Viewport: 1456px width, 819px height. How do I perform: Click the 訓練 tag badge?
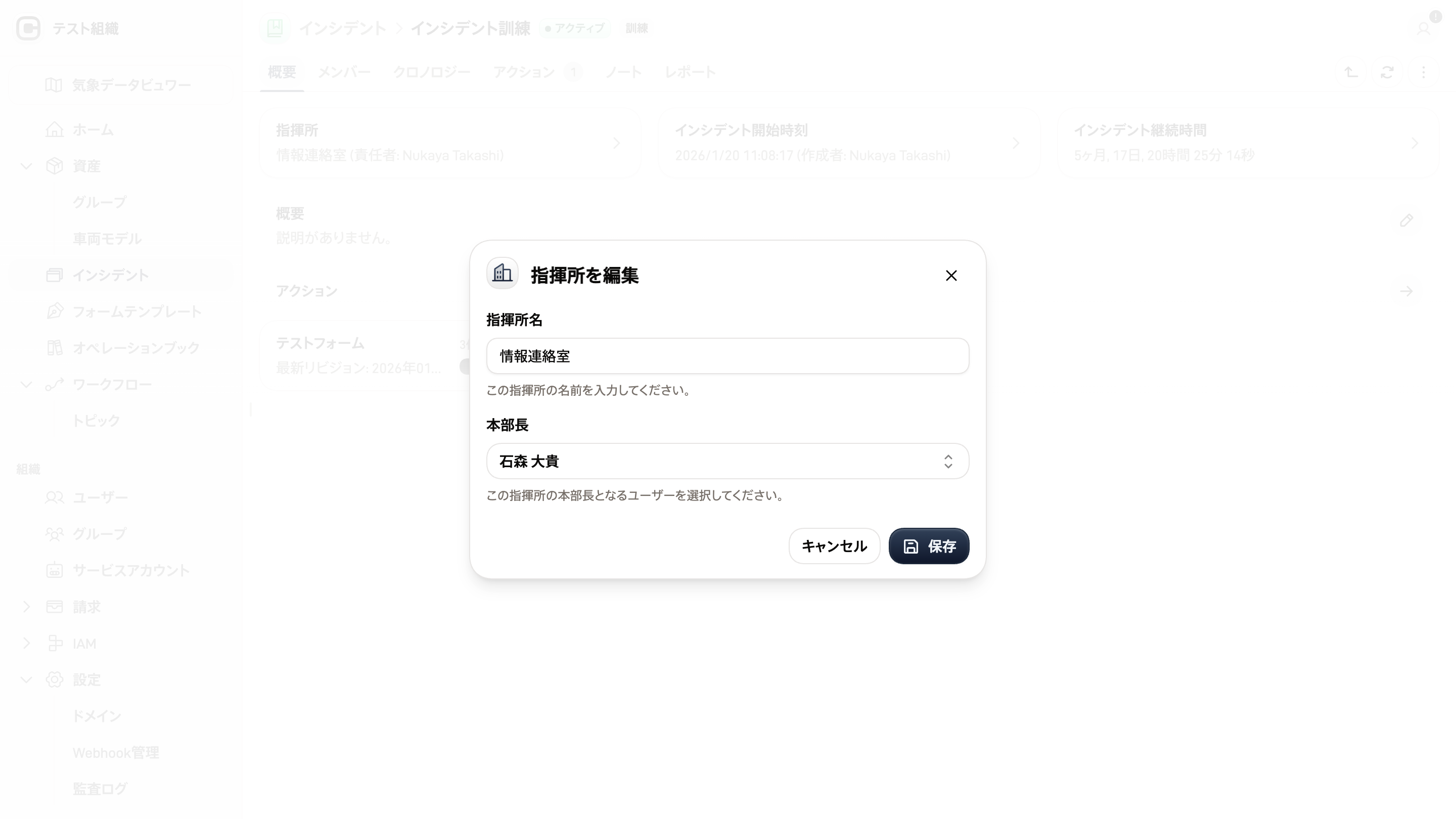tap(636, 28)
